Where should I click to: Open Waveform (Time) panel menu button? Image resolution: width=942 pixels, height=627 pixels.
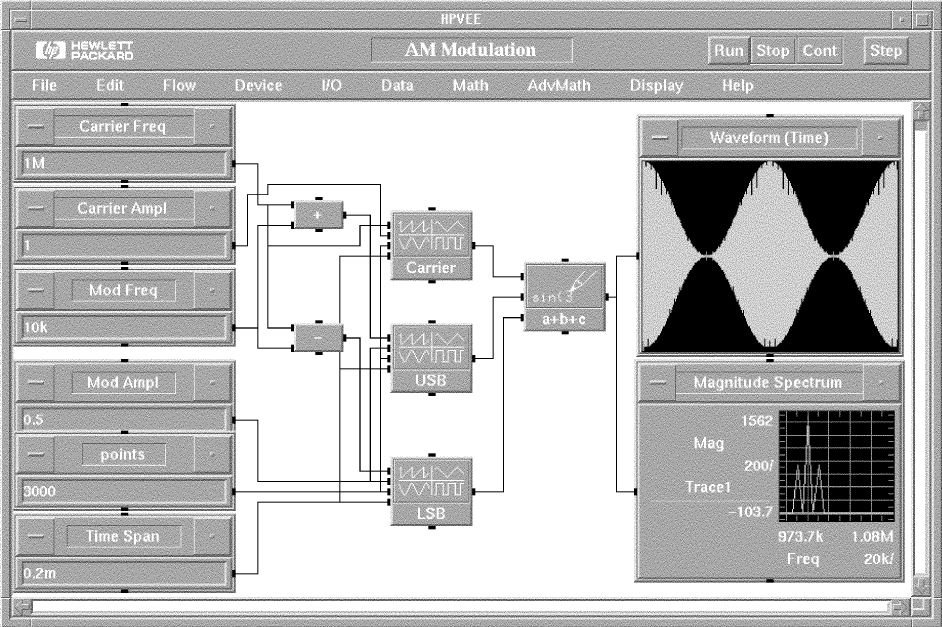coord(659,138)
